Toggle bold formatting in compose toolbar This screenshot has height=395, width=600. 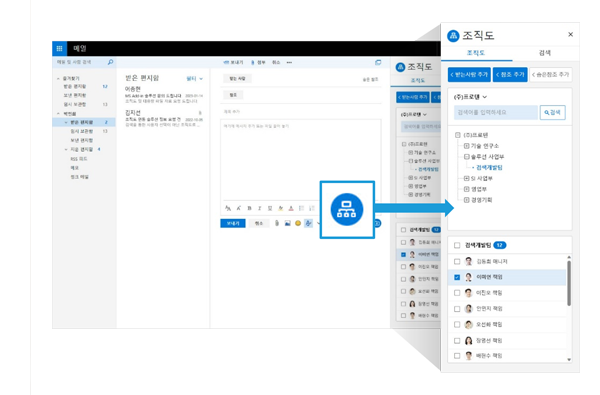pyautogui.click(x=249, y=208)
